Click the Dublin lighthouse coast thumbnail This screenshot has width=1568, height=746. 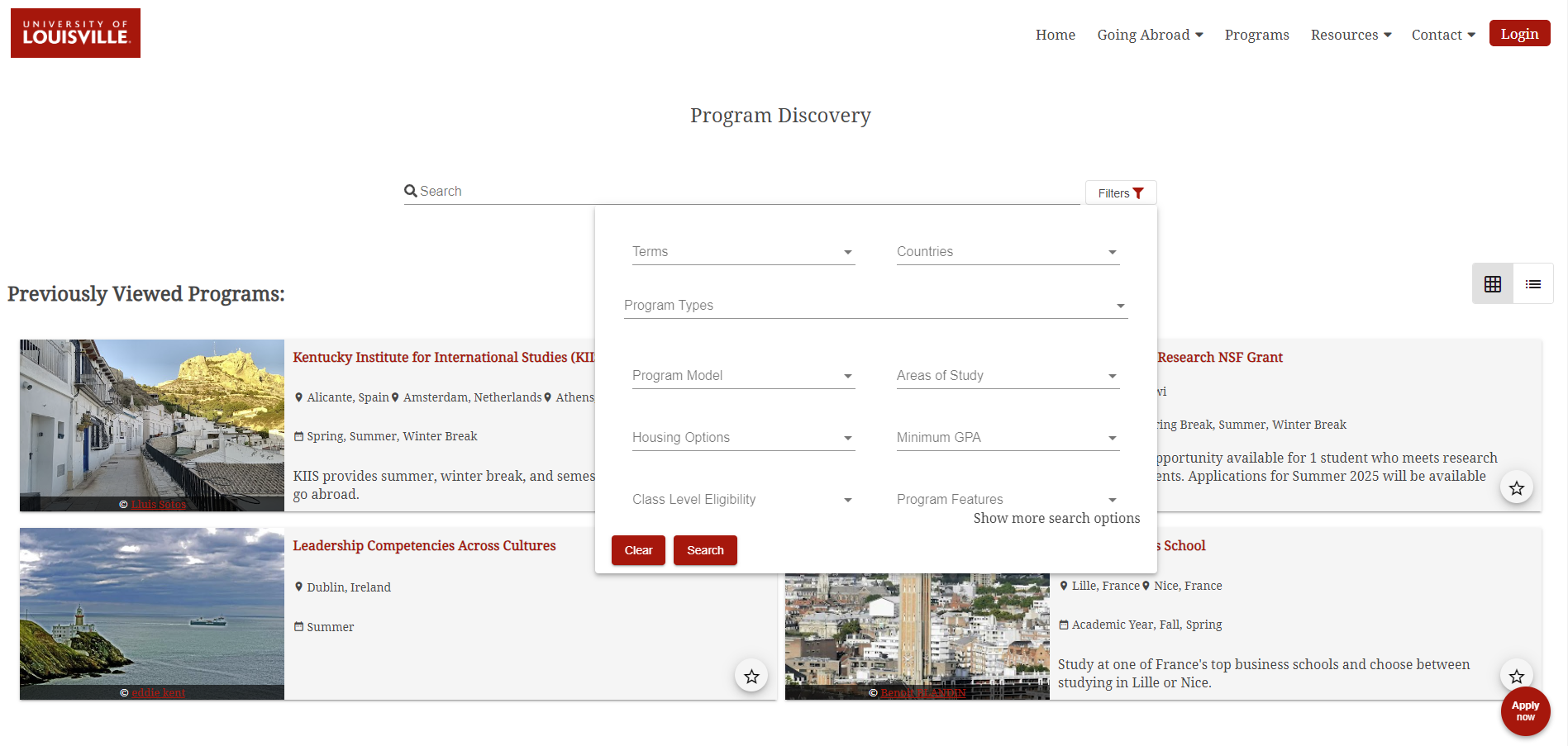pyautogui.click(x=152, y=614)
